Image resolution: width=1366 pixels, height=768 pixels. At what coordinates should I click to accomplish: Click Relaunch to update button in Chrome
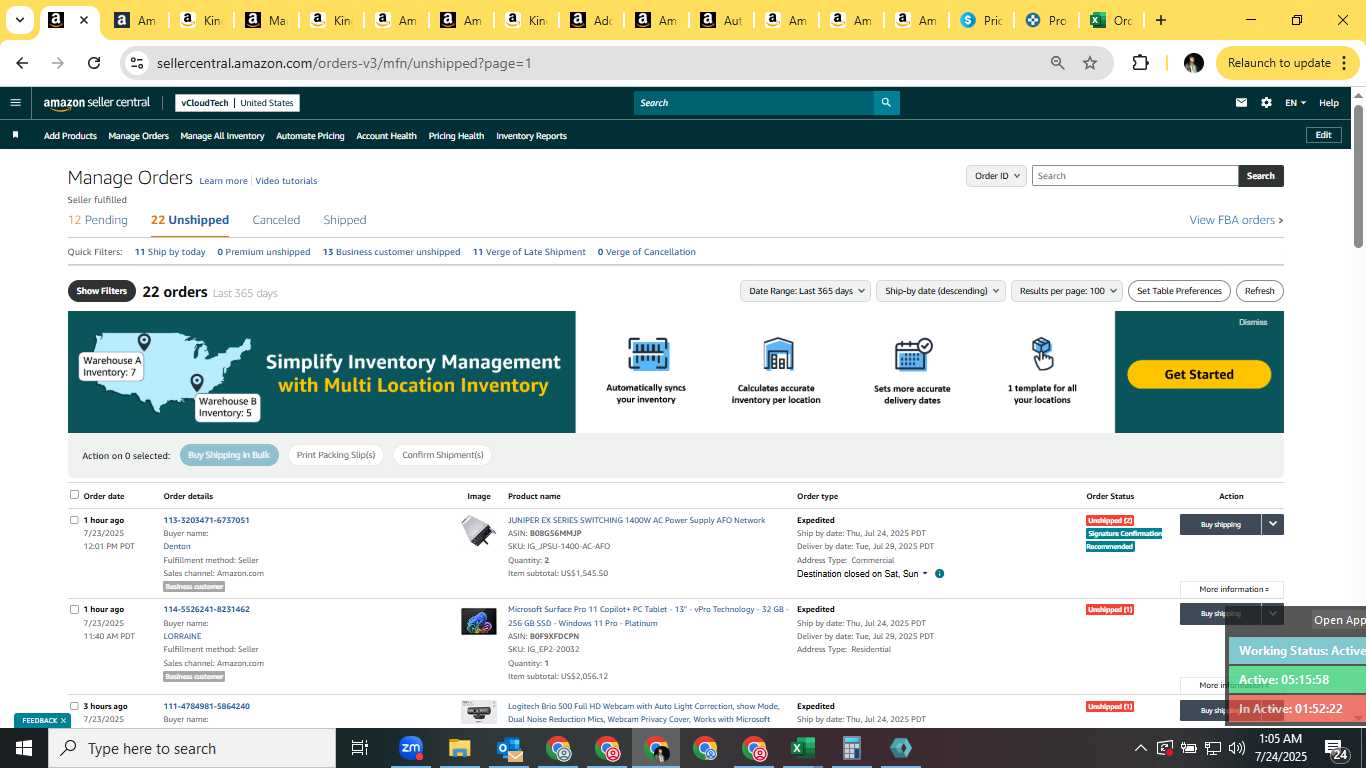pyautogui.click(x=1287, y=63)
